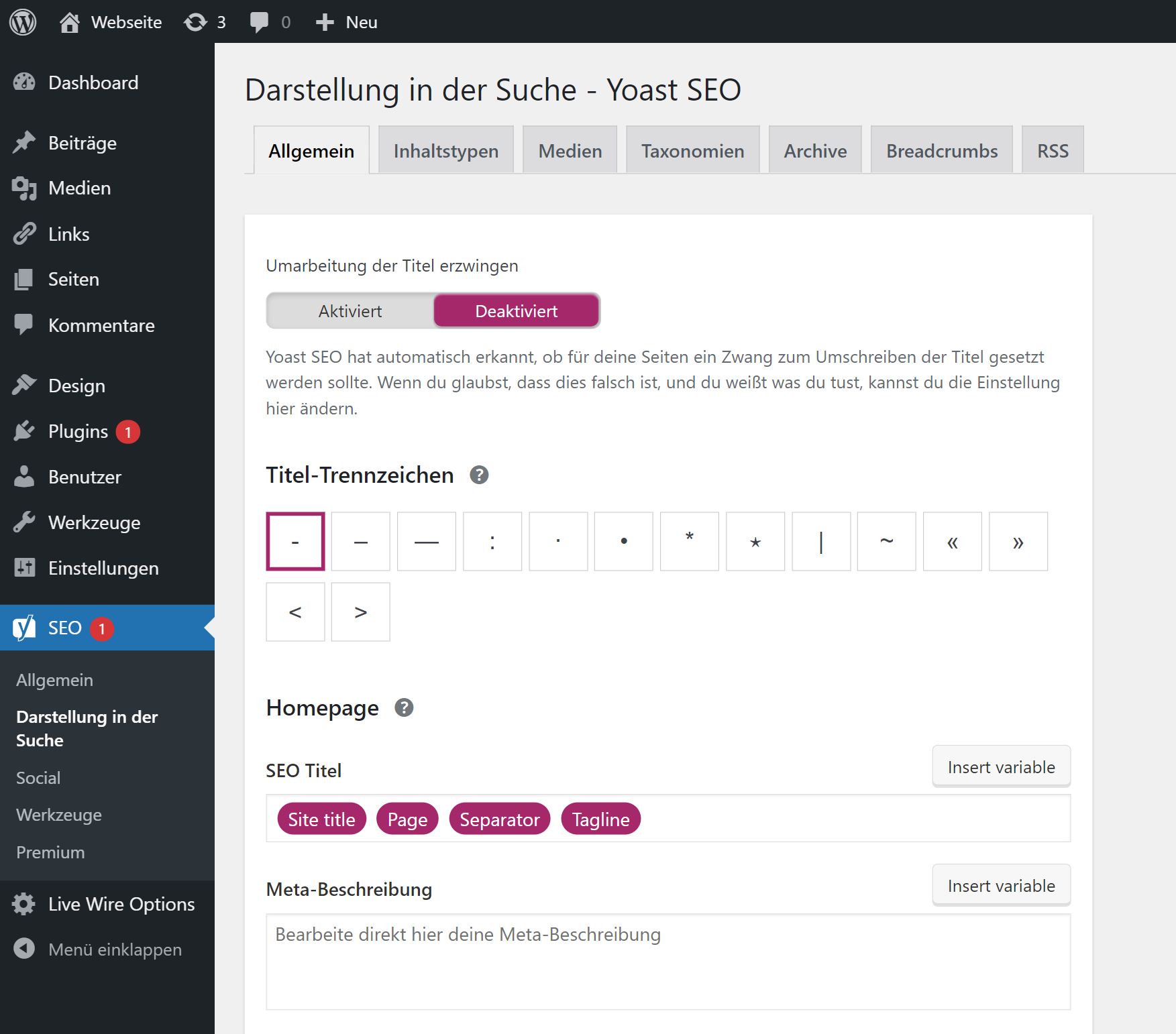Switch to the Breadcrumbs tab
The height and width of the screenshot is (1034, 1176).
[x=941, y=151]
